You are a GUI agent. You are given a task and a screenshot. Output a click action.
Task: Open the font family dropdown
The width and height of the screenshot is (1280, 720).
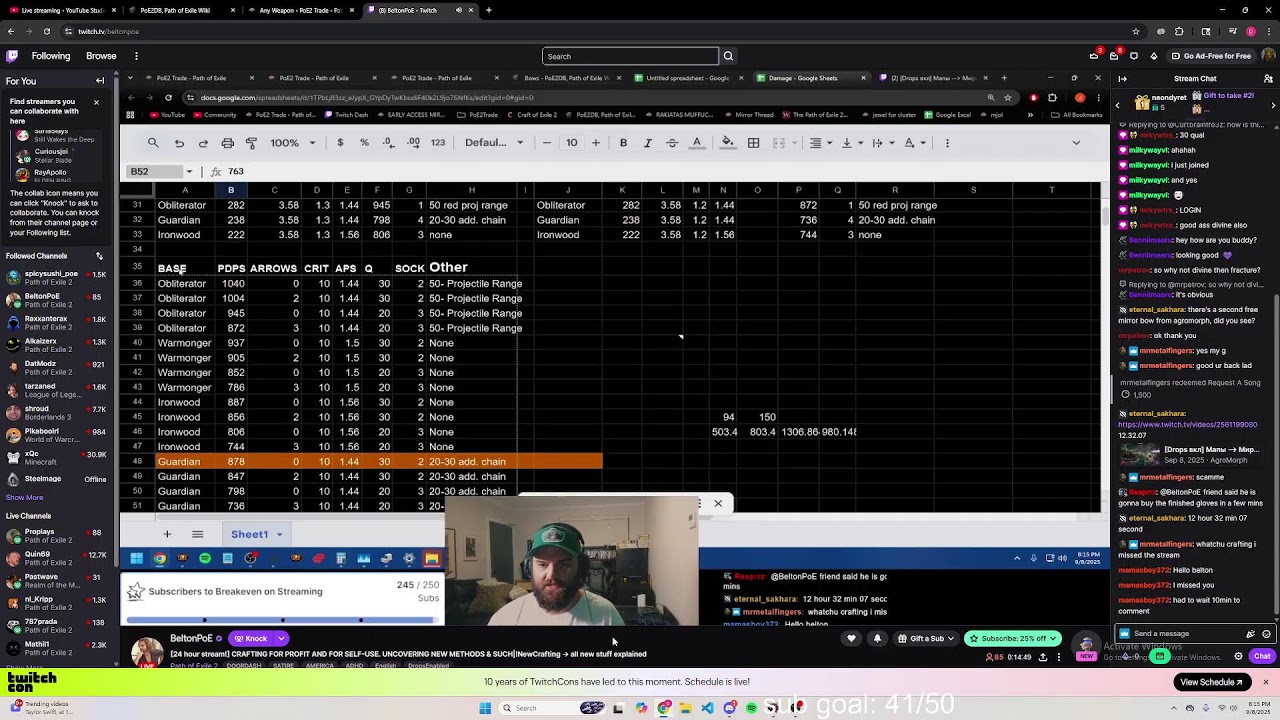coord(494,143)
